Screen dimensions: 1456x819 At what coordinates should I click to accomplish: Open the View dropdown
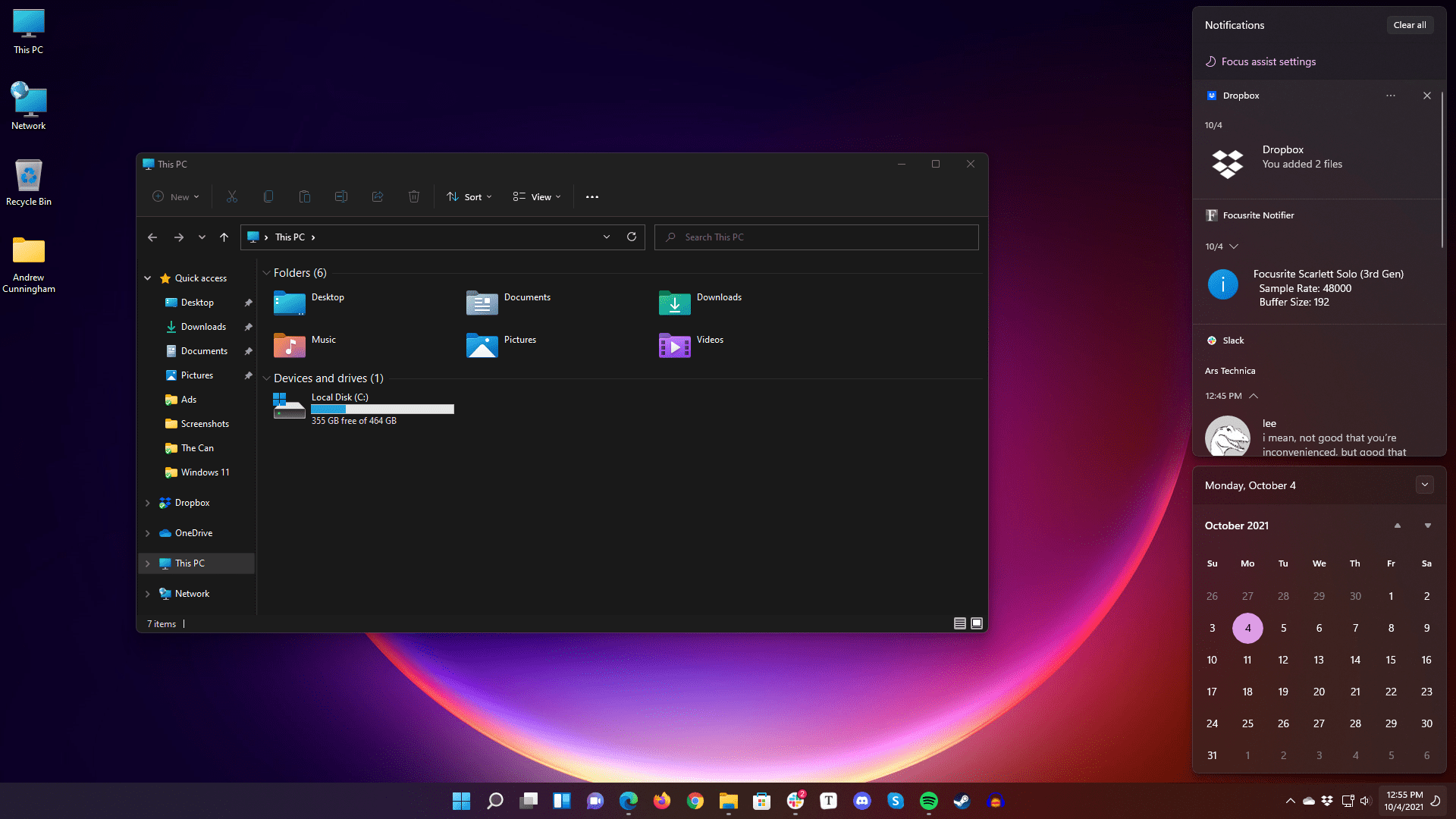(536, 196)
